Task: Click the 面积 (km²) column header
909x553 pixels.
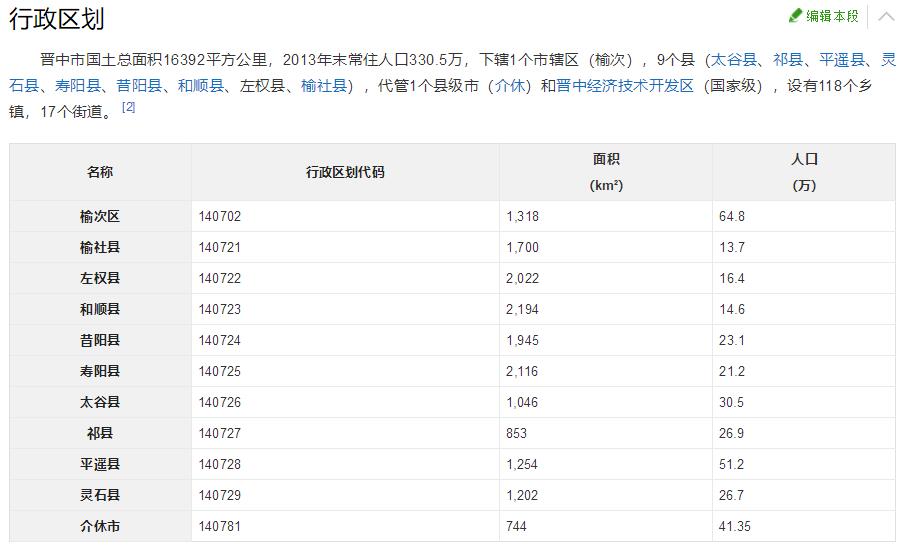Action: [x=606, y=172]
